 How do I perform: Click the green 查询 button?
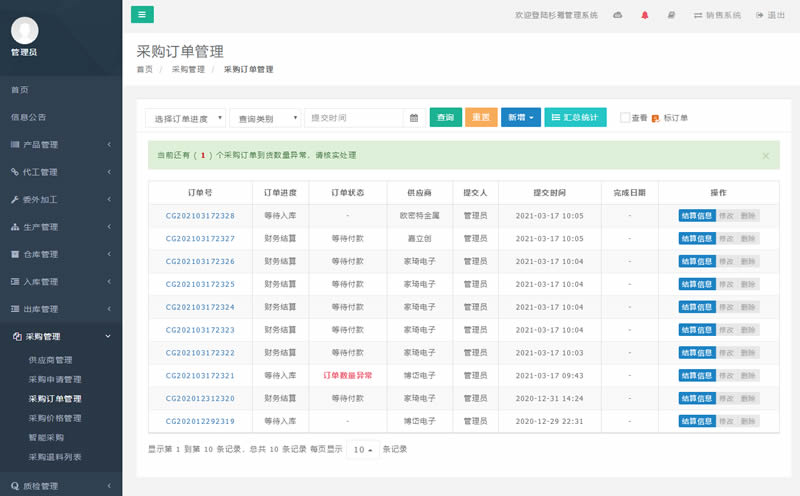[445, 118]
